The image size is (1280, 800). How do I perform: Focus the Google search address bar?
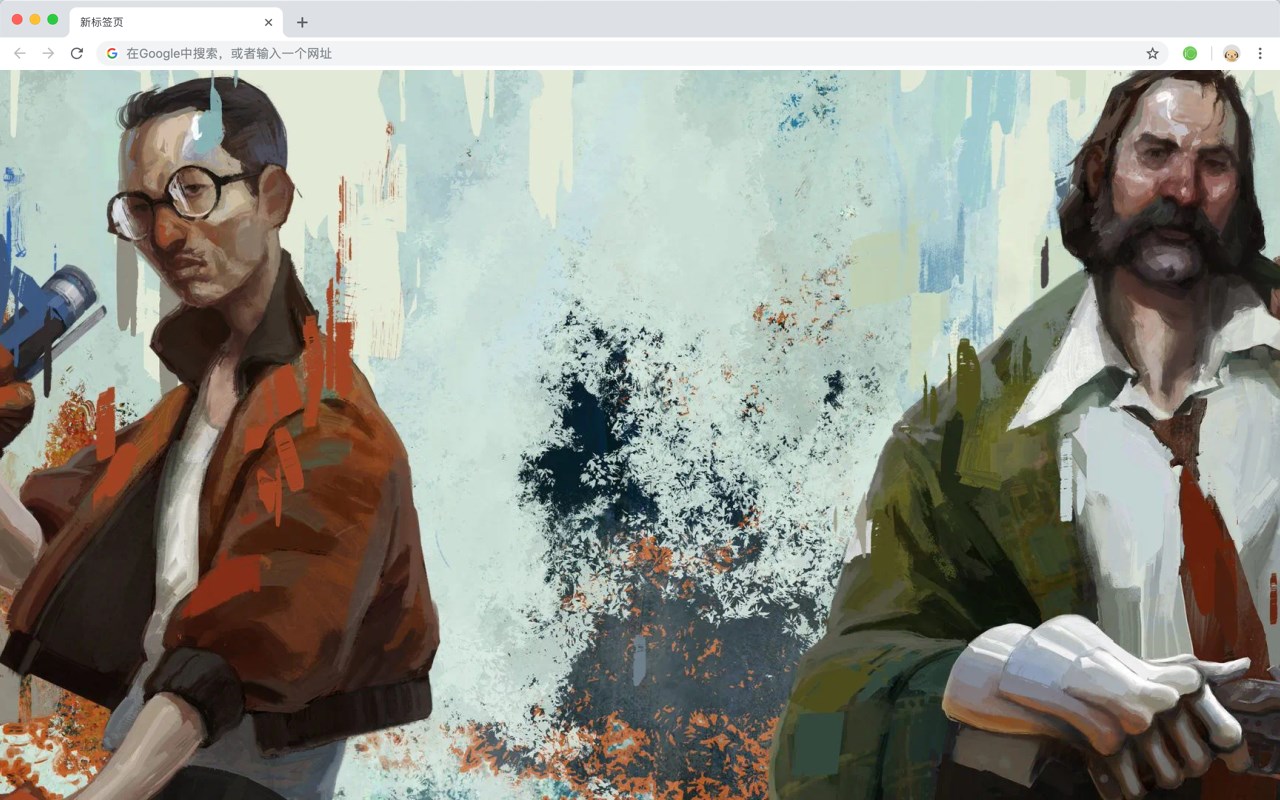coord(632,53)
